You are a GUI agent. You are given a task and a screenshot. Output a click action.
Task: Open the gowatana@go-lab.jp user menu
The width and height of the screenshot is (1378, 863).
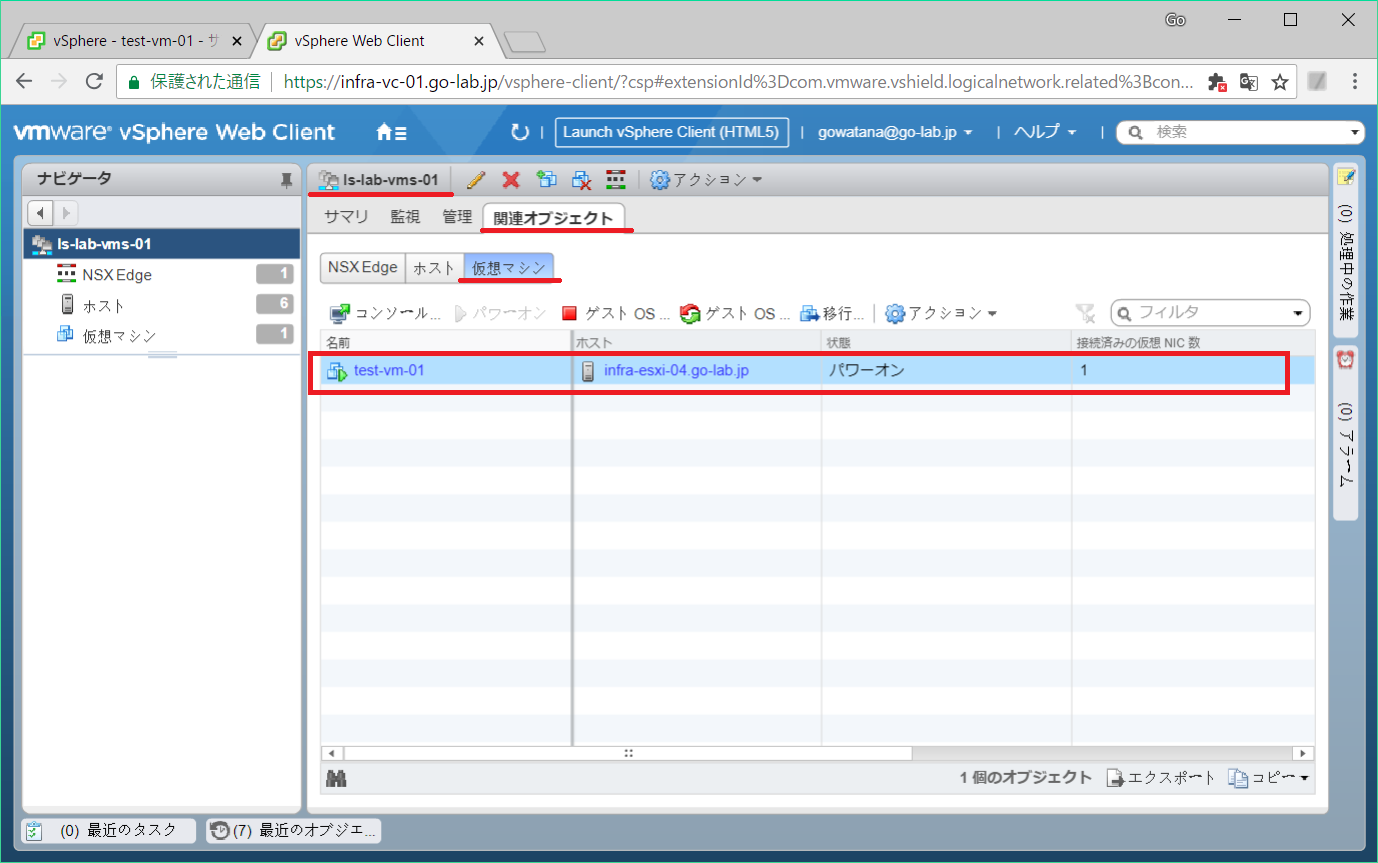click(895, 132)
